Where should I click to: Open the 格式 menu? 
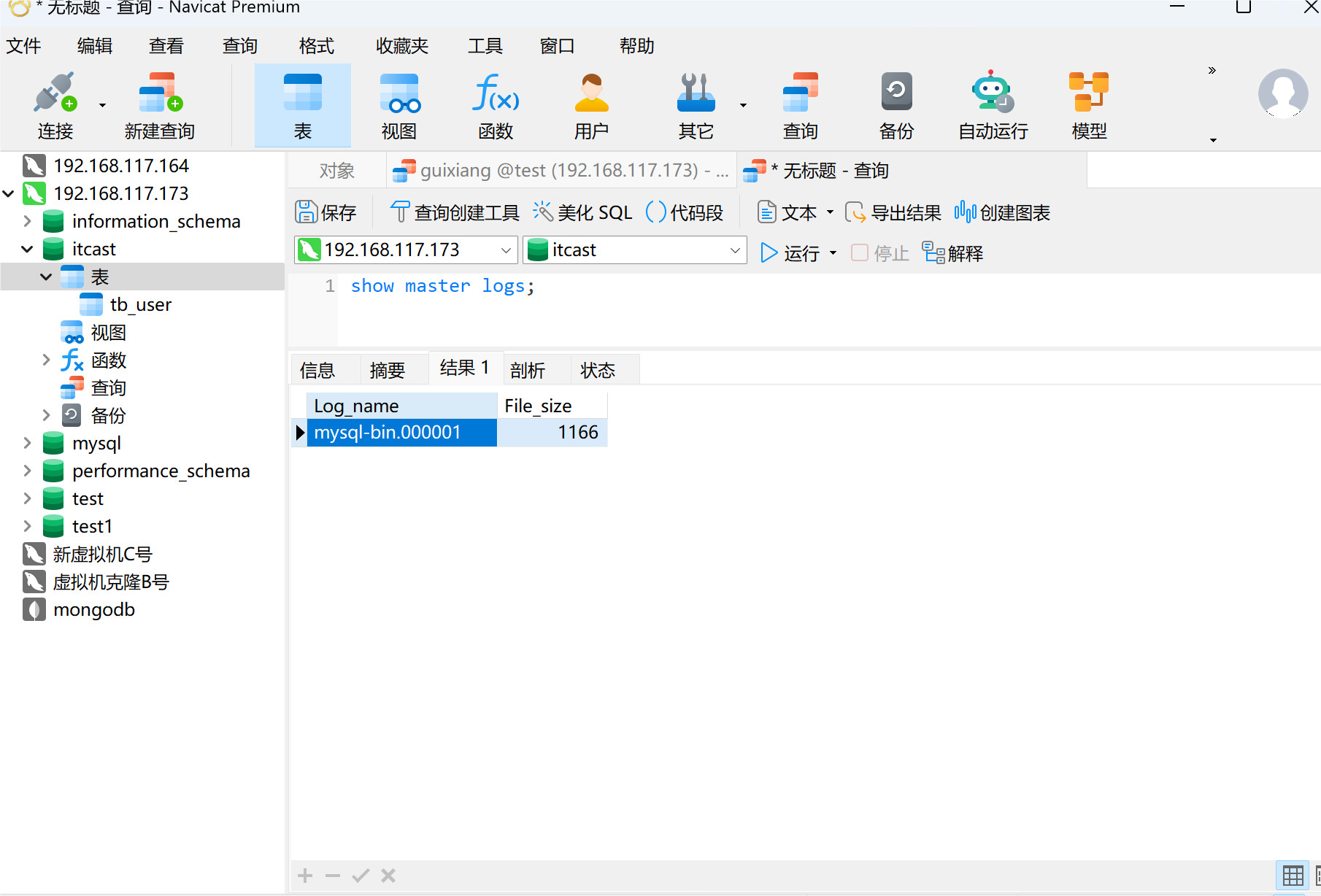pyautogui.click(x=317, y=46)
